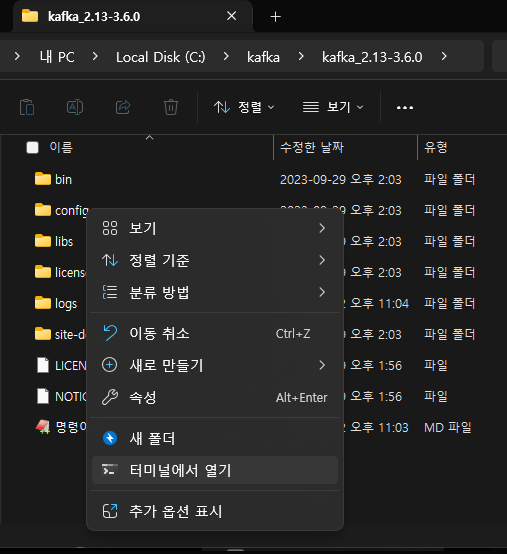Screen dimensions: 507x554
Task: Expand arrow next to 정렬 기준
Action: click(322, 260)
